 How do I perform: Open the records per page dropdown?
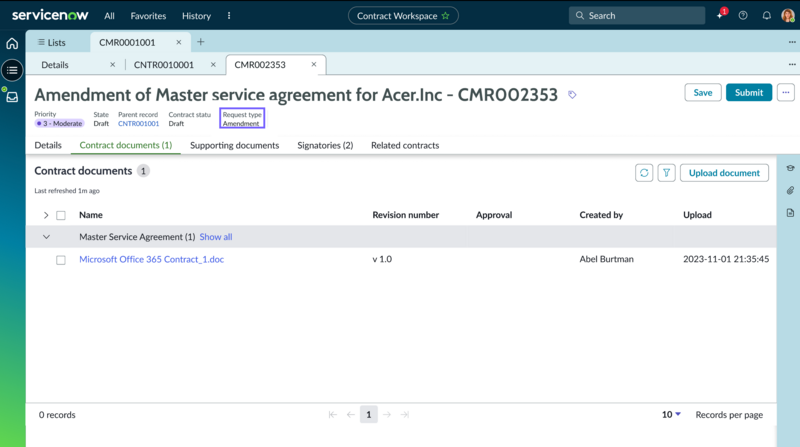pos(671,414)
